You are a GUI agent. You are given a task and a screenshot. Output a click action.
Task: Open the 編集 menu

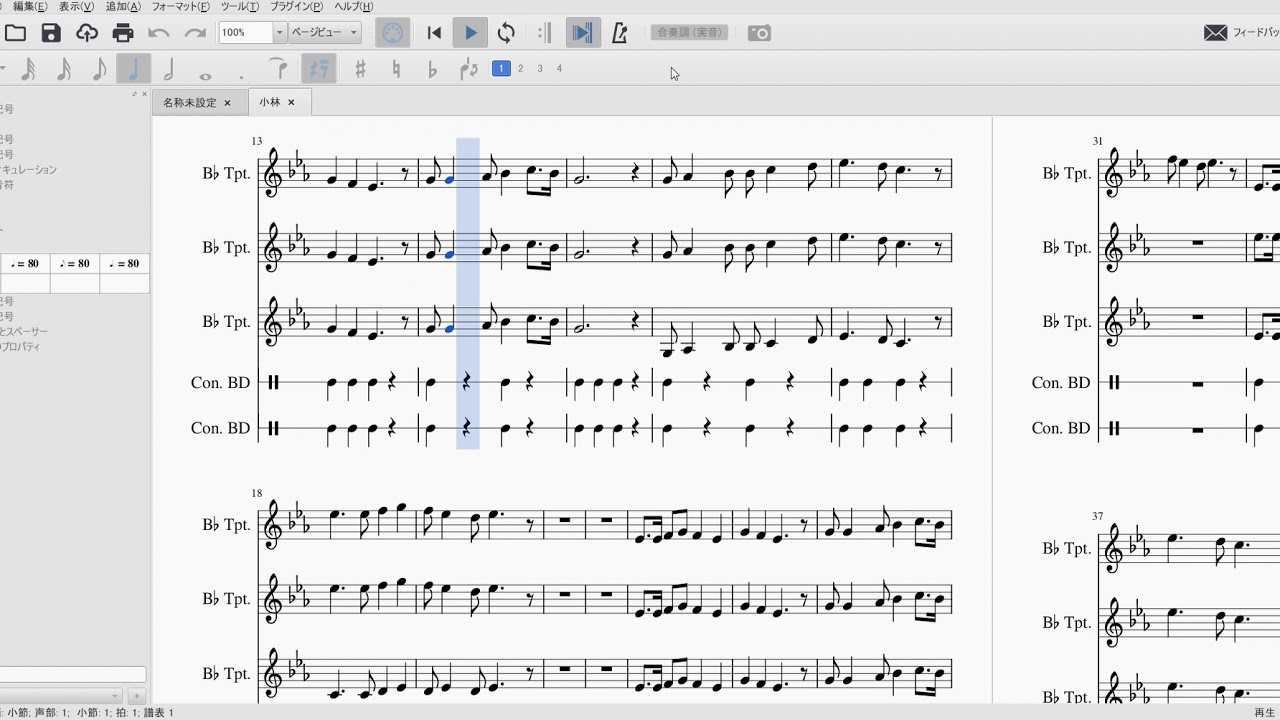click(x=30, y=7)
